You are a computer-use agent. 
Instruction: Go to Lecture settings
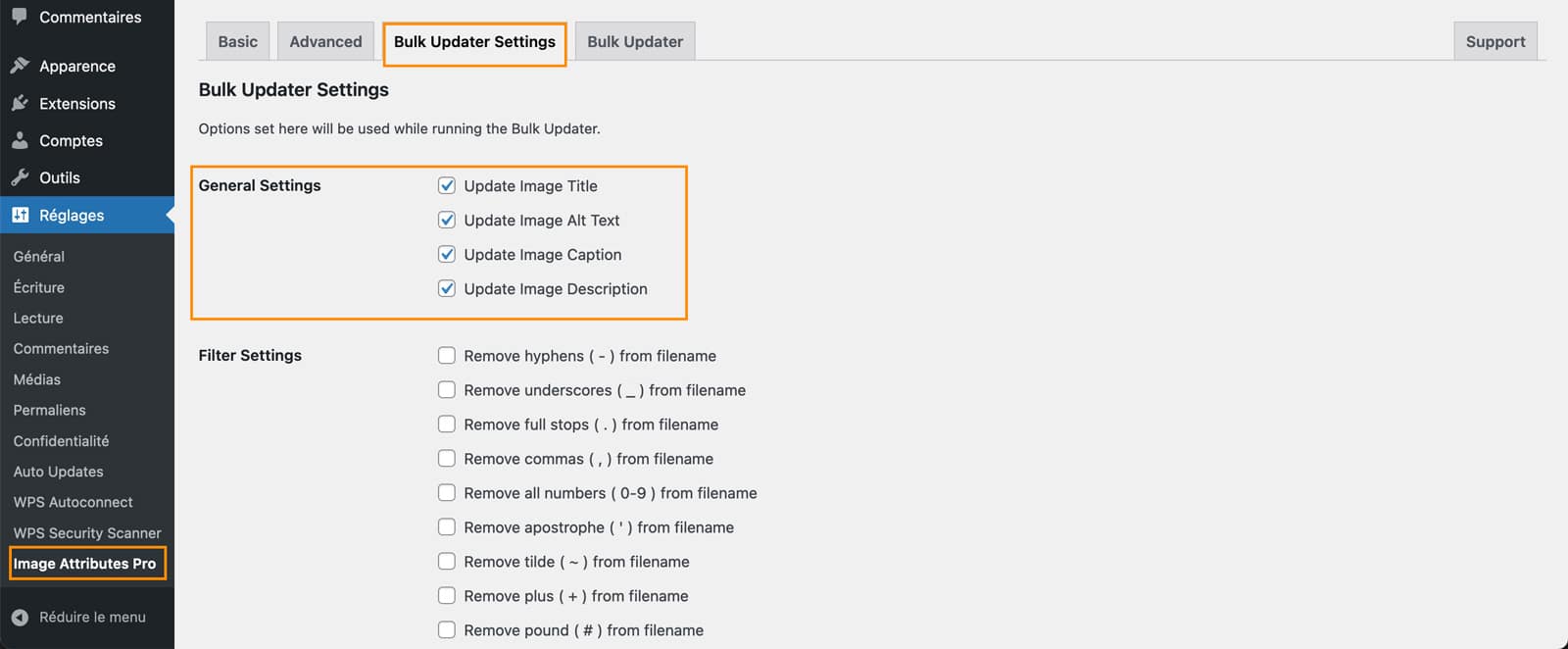point(38,318)
